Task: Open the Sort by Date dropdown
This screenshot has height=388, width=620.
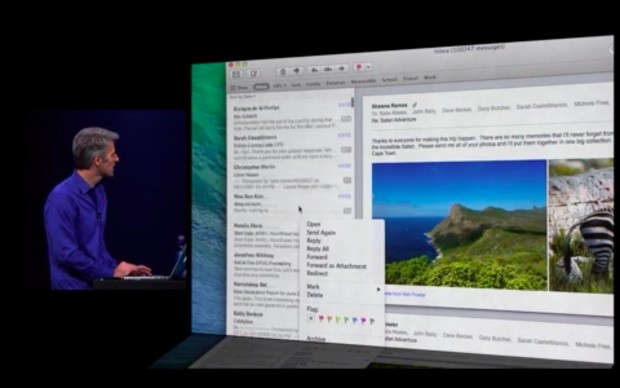Action: tap(243, 97)
